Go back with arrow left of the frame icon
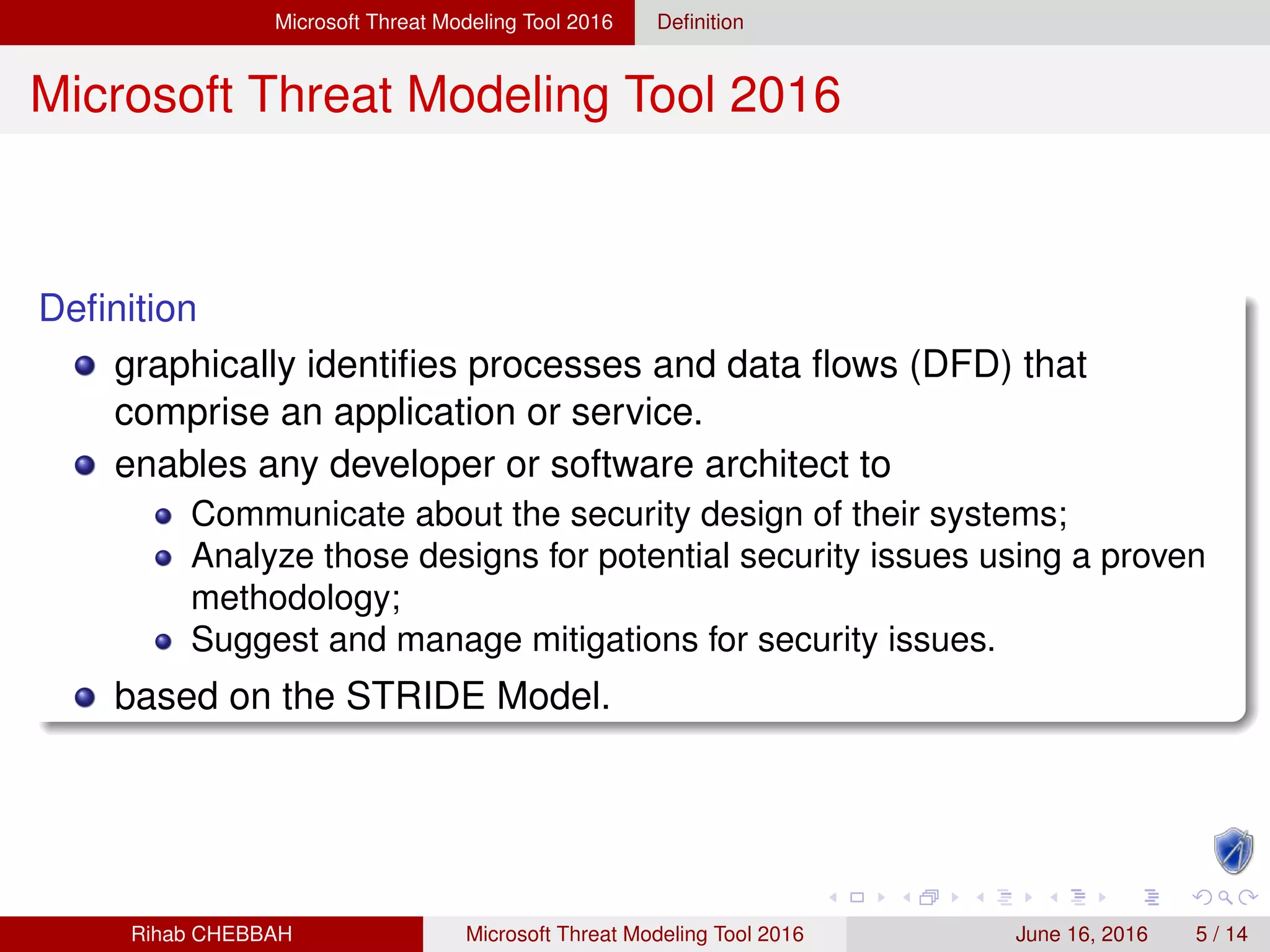 (907, 897)
